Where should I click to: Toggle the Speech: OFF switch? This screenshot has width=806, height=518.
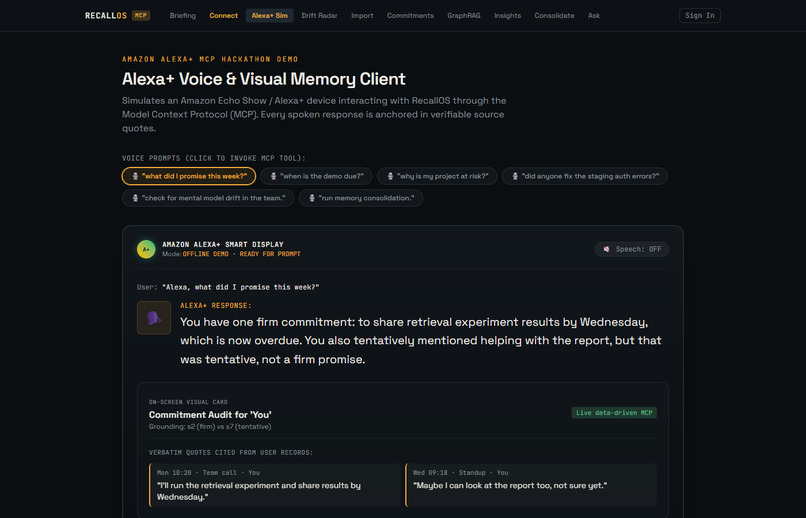pos(632,249)
